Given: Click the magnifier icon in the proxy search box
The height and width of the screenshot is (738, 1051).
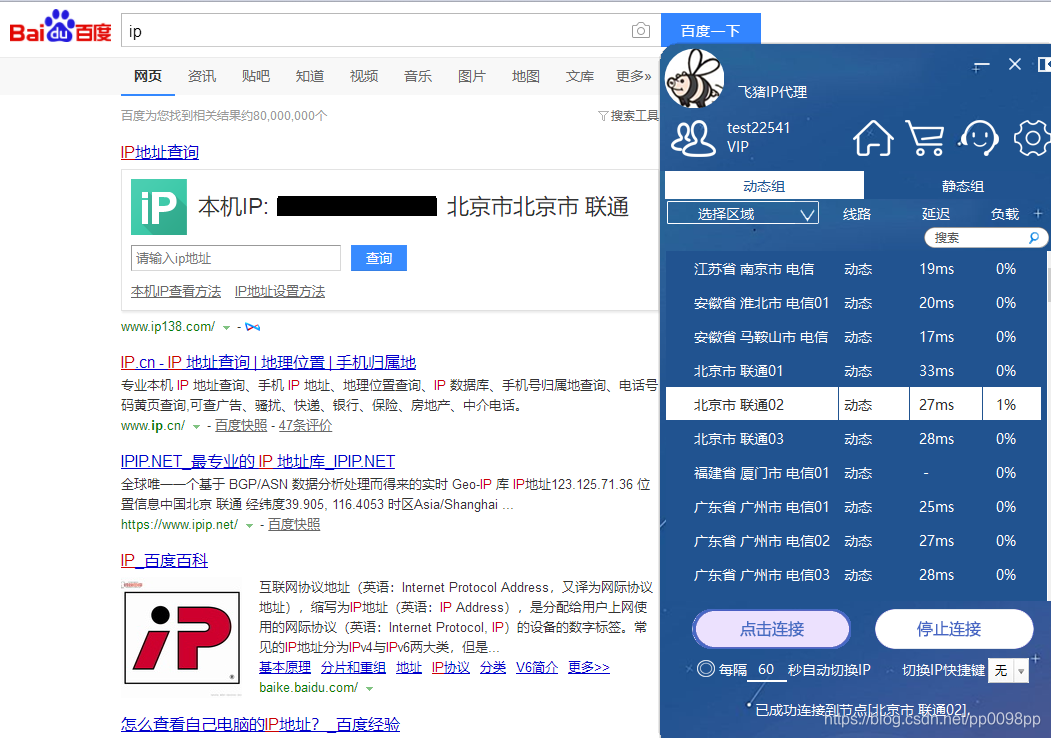Looking at the screenshot, I should [1034, 237].
